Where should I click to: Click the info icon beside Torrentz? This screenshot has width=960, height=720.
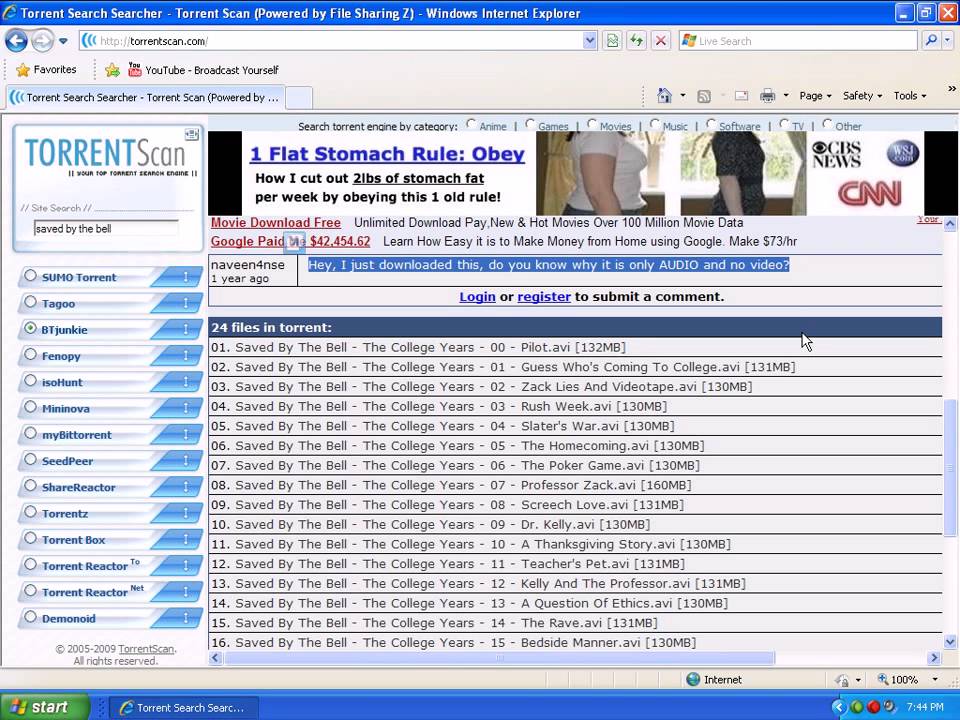point(184,514)
